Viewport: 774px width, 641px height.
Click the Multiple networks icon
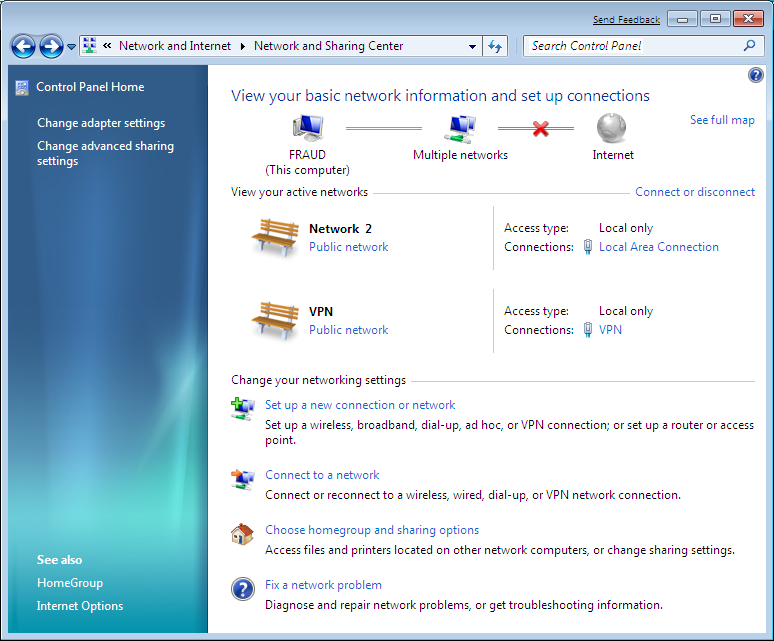click(460, 129)
